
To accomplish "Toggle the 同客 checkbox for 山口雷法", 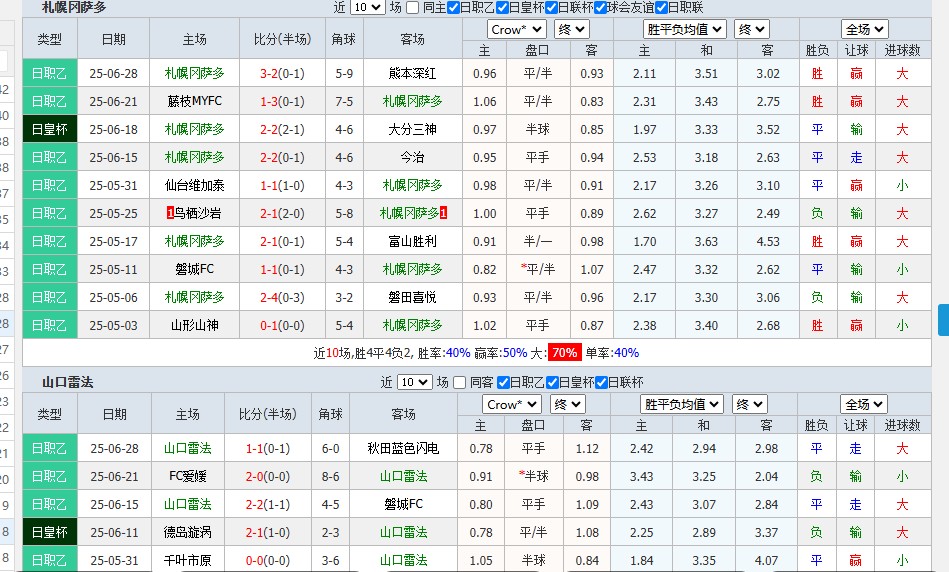I will tap(460, 382).
